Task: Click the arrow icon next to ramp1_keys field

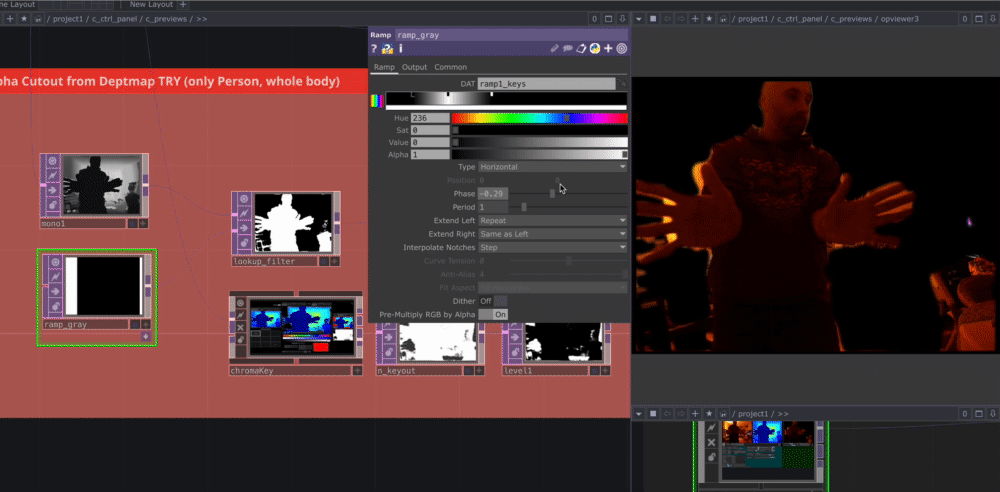Action: pos(622,84)
